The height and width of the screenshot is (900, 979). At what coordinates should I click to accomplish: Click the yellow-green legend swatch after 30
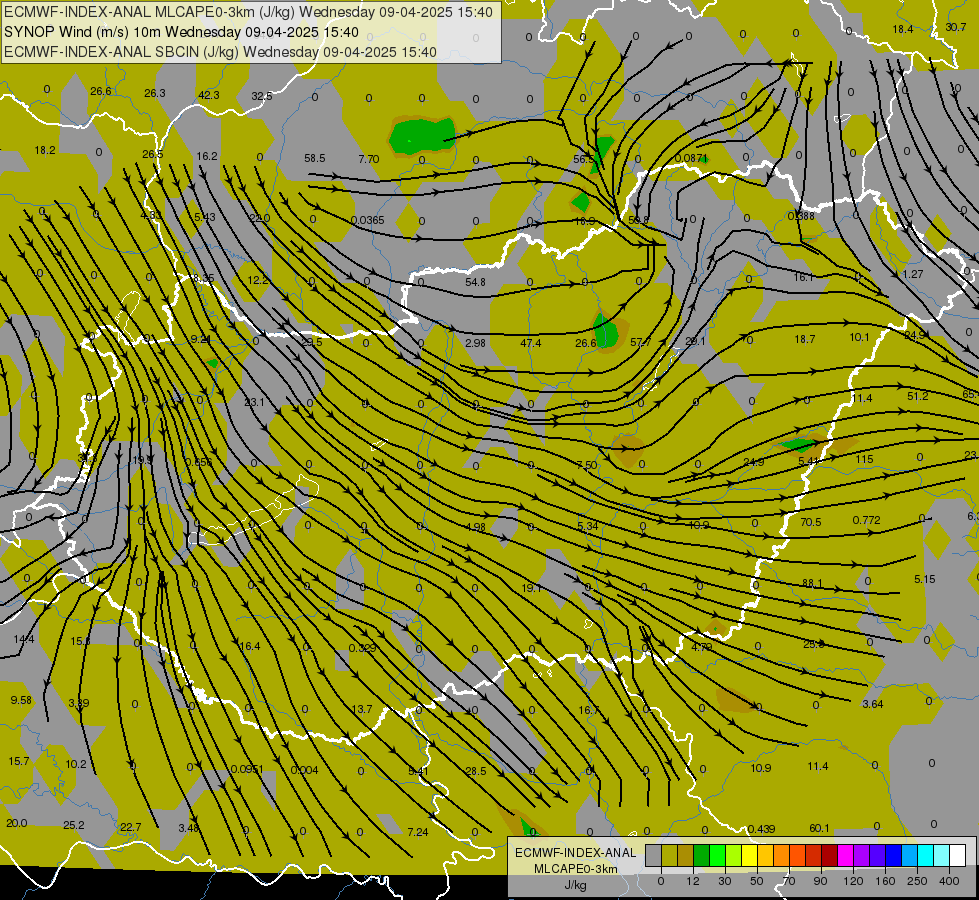[733, 855]
